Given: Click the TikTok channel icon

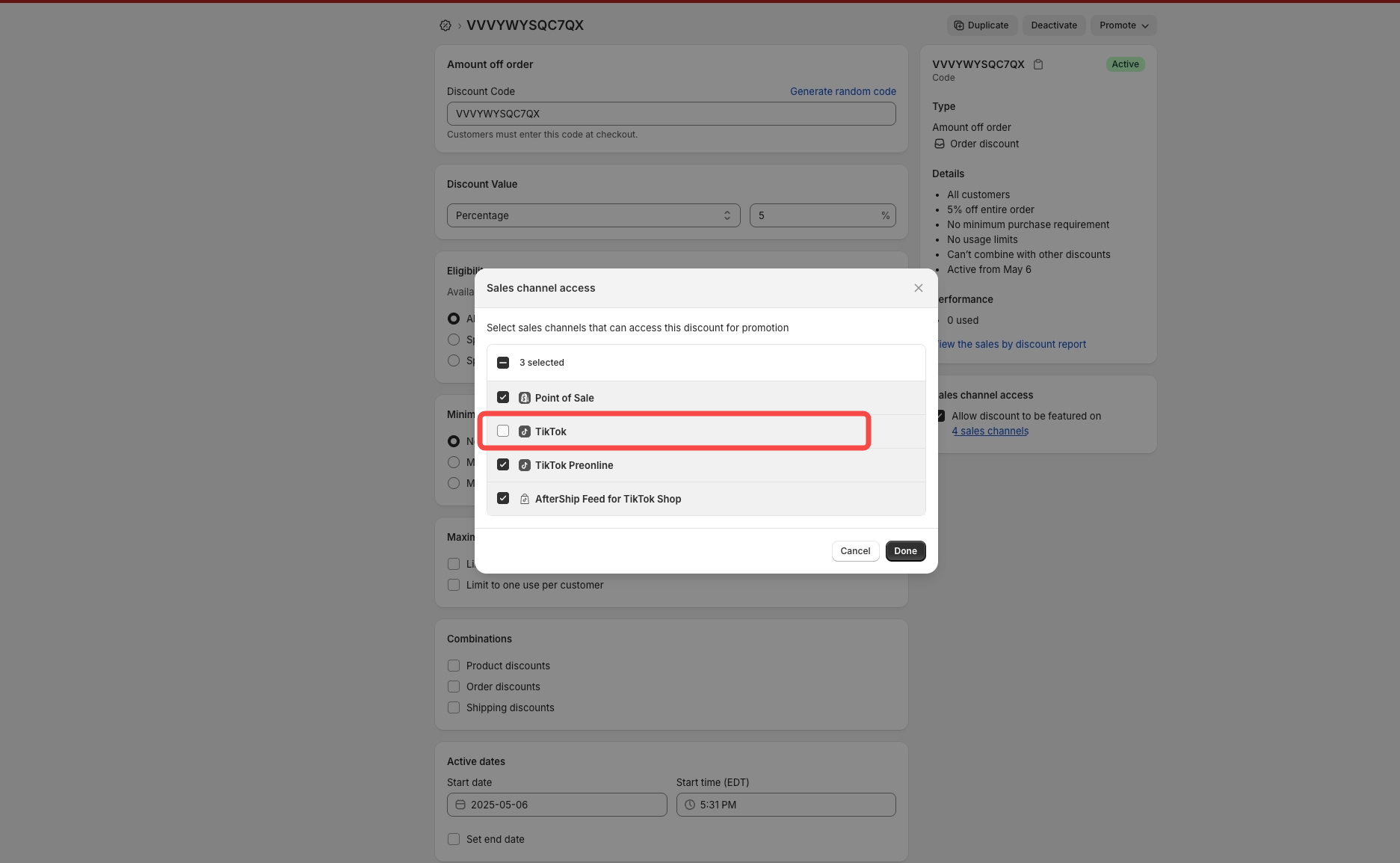Looking at the screenshot, I should tap(525, 431).
